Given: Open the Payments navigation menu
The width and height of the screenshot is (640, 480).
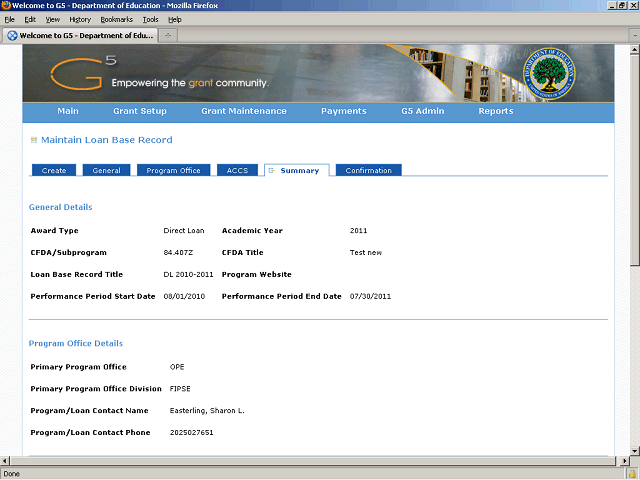Looking at the screenshot, I should click(x=344, y=111).
